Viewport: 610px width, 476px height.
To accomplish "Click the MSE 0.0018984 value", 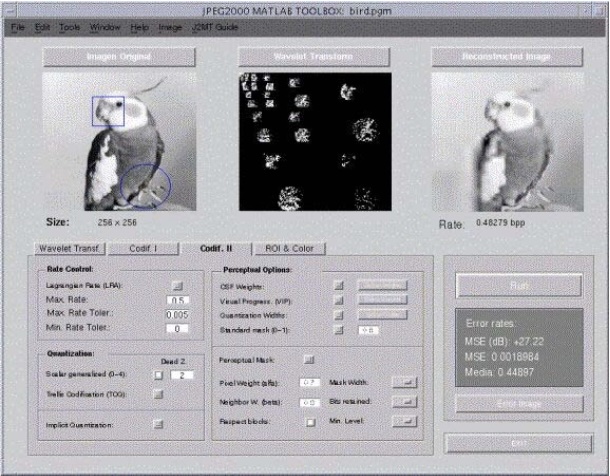I will [x=501, y=357].
